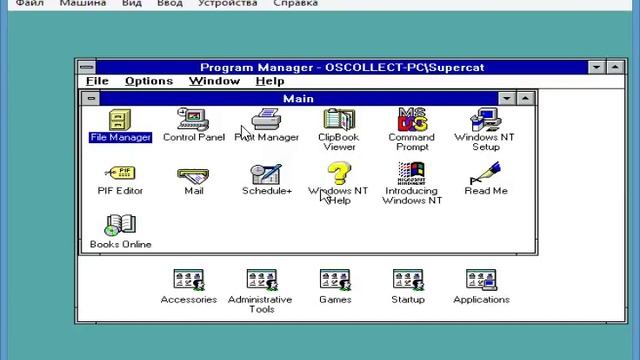Image resolution: width=640 pixels, height=360 pixels.
Task: Click the Schedule+ icon
Action: click(267, 174)
